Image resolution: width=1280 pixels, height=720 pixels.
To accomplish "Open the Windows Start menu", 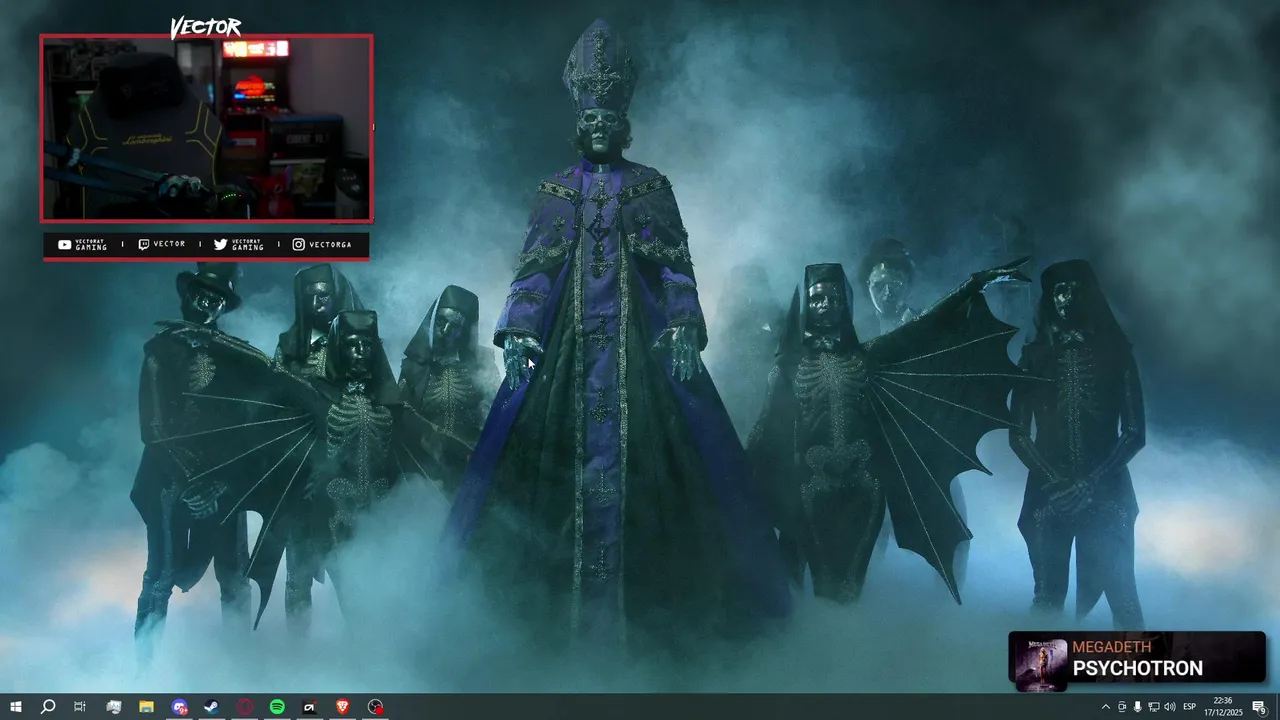I will click(x=16, y=707).
